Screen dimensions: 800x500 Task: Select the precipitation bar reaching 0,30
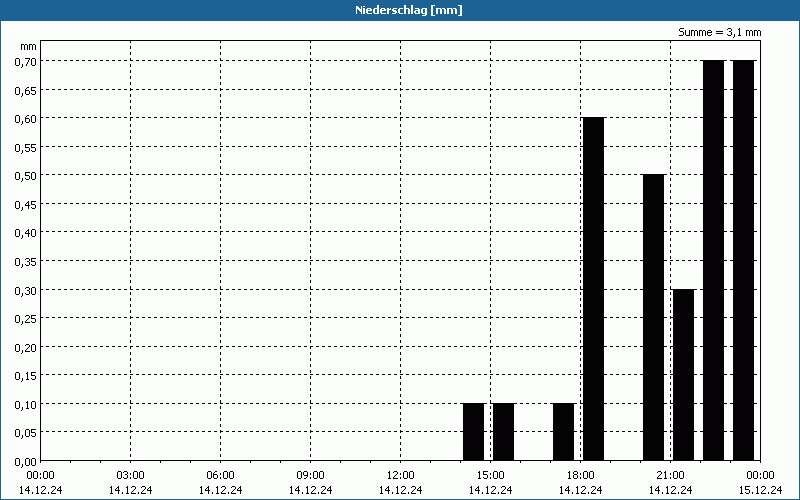pos(684,375)
